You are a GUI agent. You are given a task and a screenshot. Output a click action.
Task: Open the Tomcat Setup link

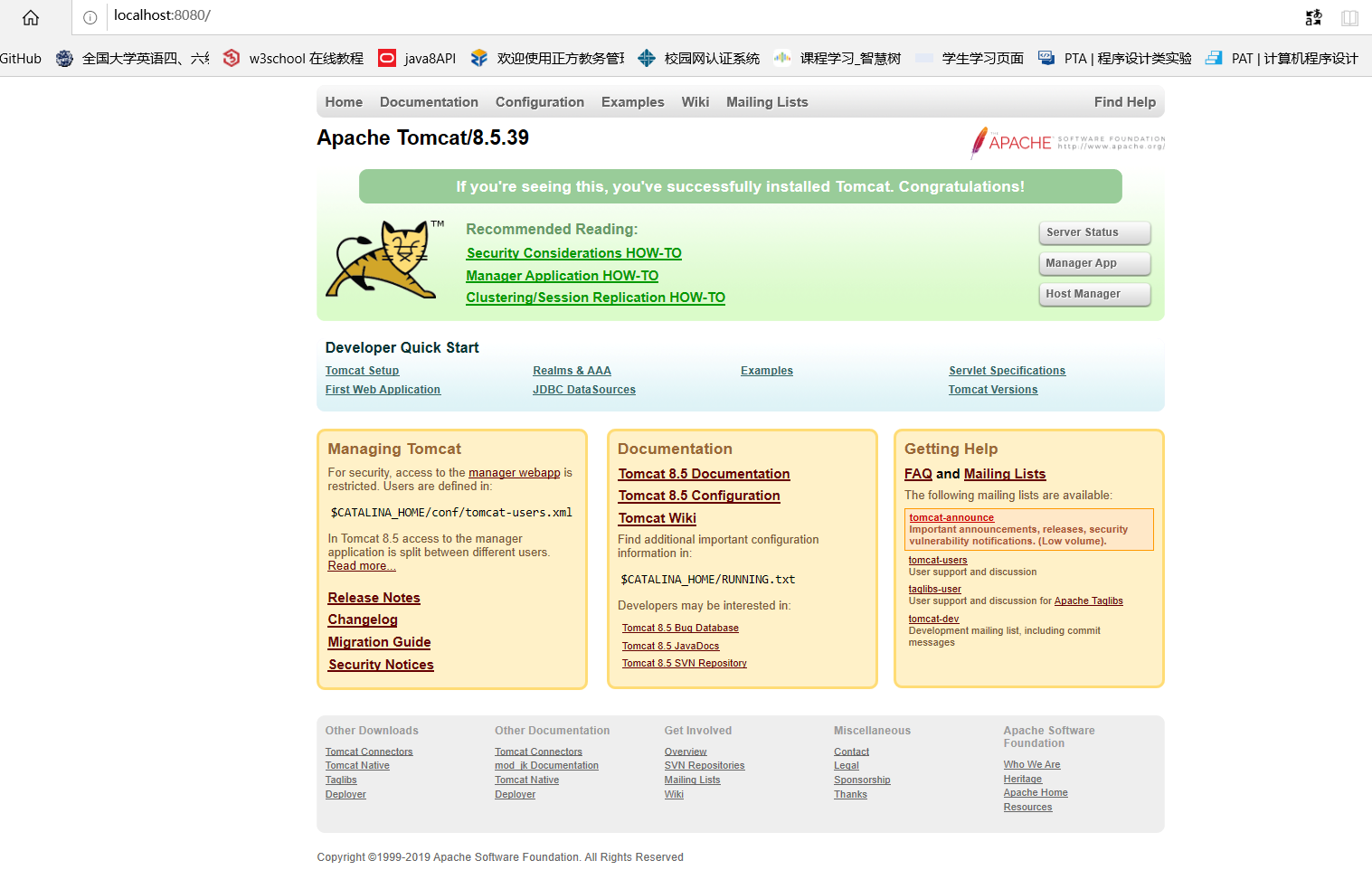(362, 371)
